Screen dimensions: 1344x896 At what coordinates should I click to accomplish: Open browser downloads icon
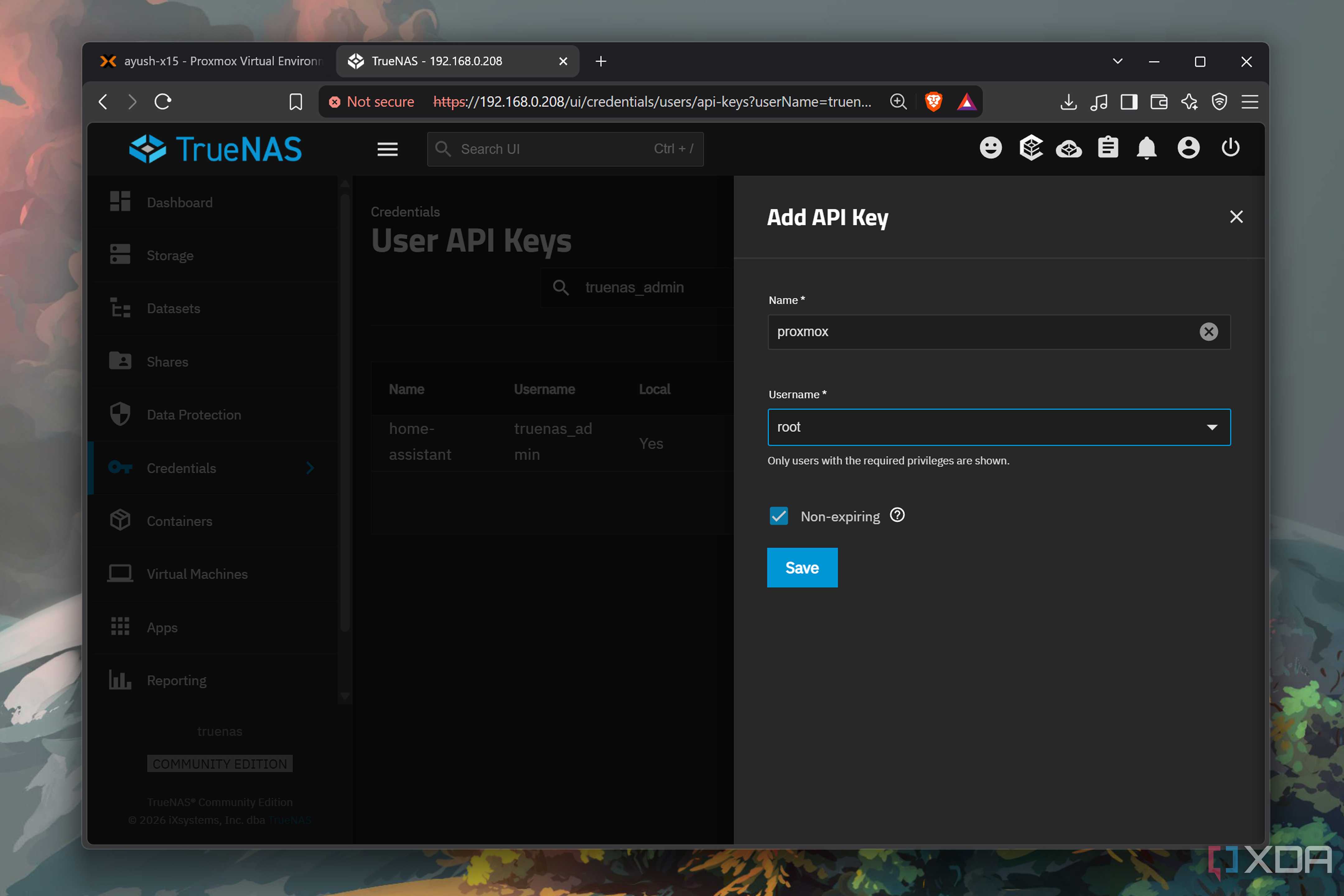coord(1068,102)
